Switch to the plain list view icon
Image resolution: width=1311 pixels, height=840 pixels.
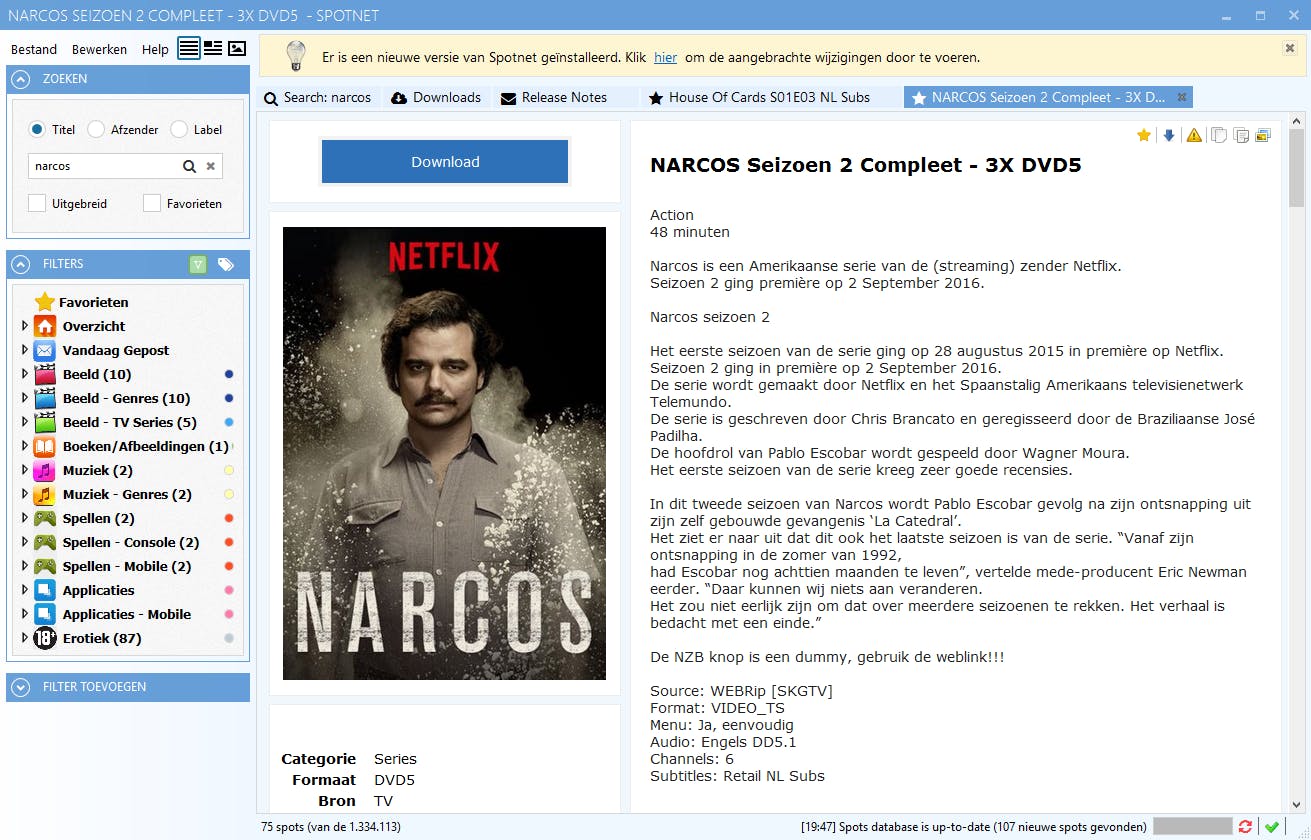188,48
